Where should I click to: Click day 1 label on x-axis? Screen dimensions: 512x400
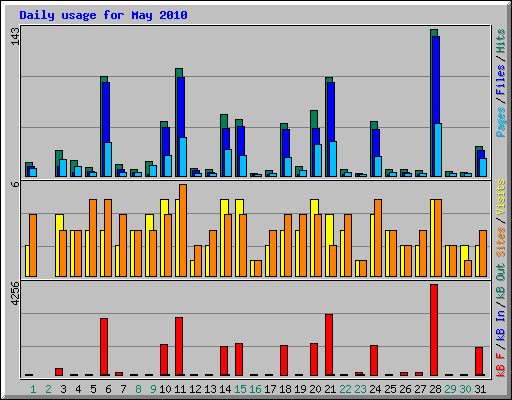click(x=33, y=389)
